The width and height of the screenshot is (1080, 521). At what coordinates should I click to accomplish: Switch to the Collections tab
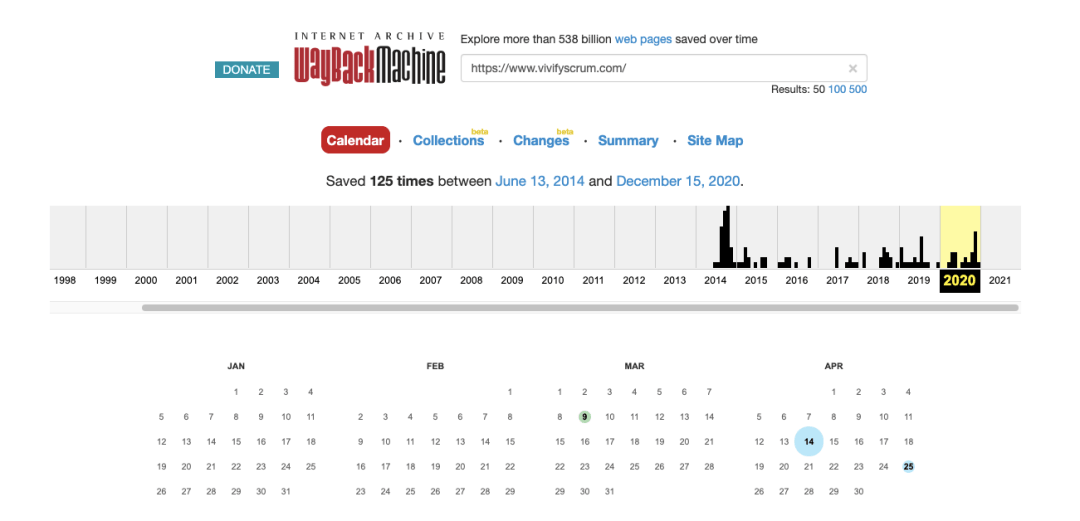448,141
